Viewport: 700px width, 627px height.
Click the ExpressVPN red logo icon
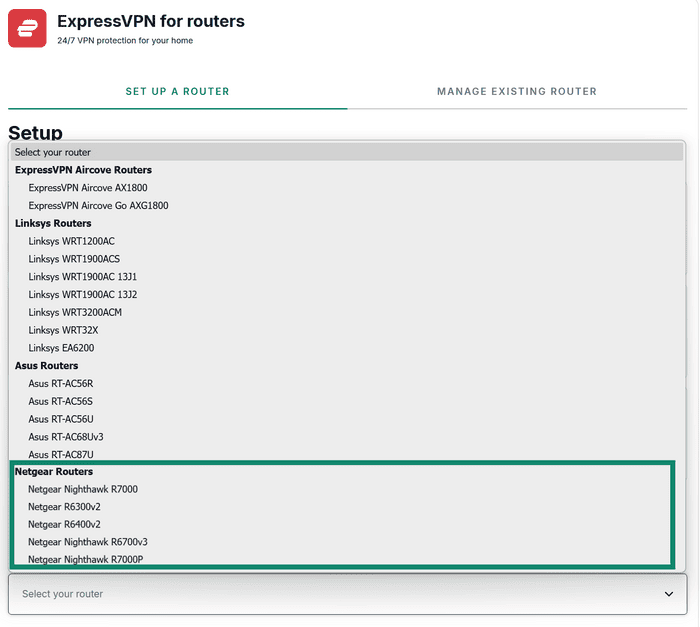tap(27, 28)
